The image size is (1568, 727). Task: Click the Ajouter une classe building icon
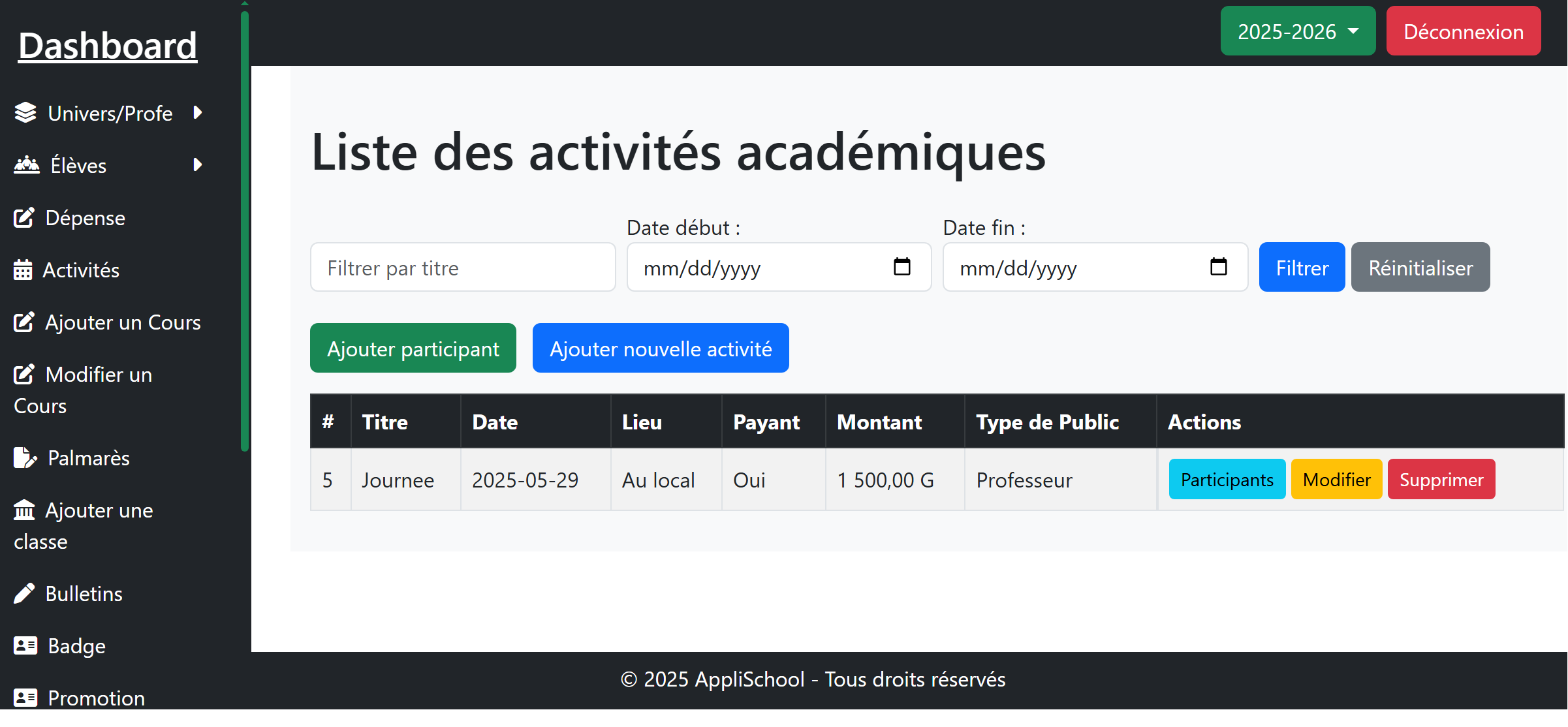coord(24,510)
